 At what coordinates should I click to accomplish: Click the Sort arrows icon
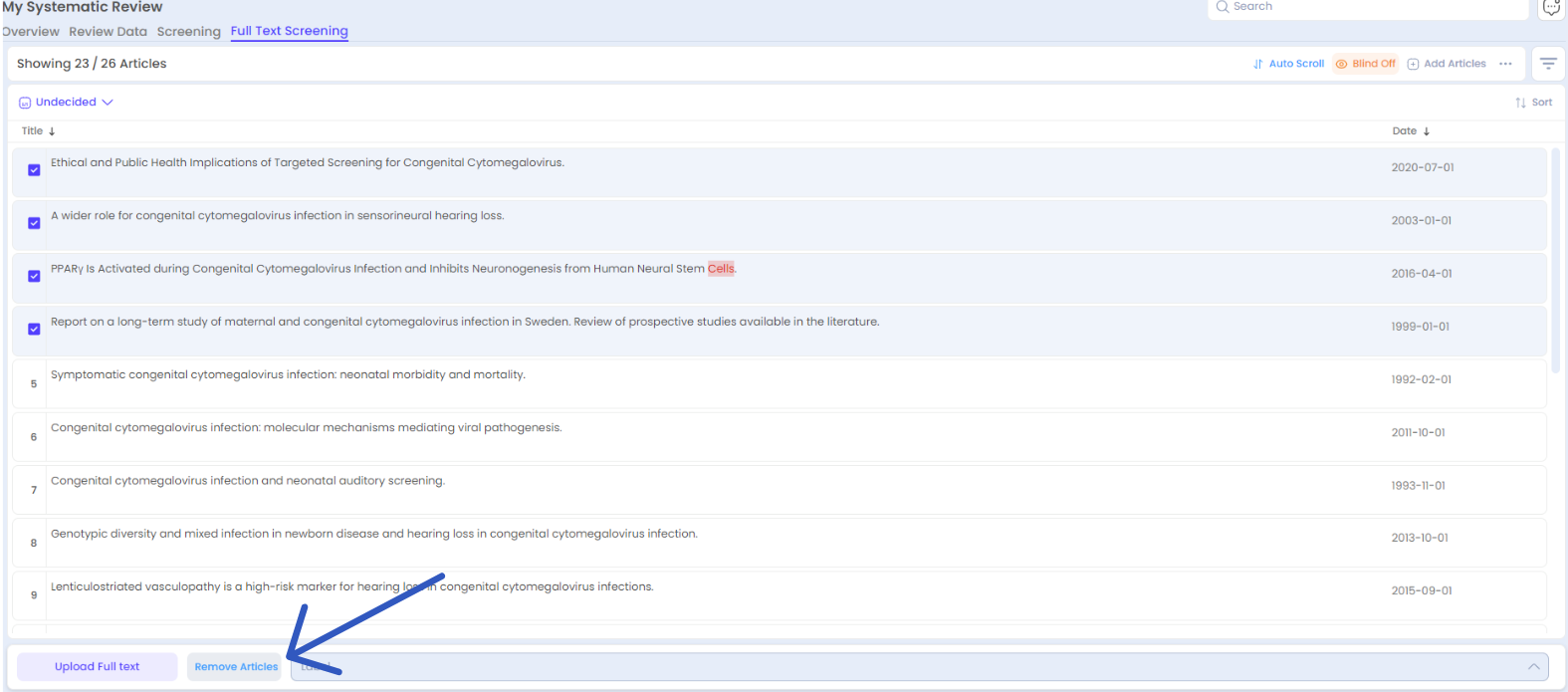coord(1520,103)
